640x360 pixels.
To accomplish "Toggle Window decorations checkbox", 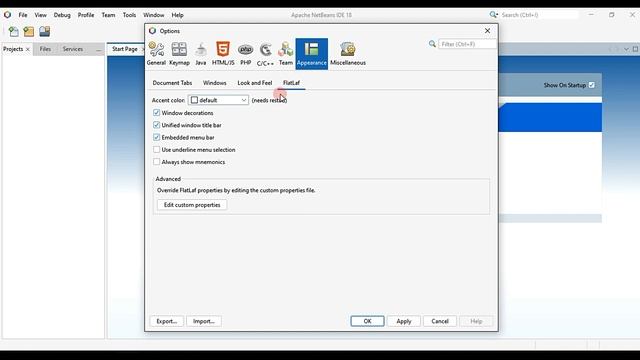I will [x=156, y=113].
